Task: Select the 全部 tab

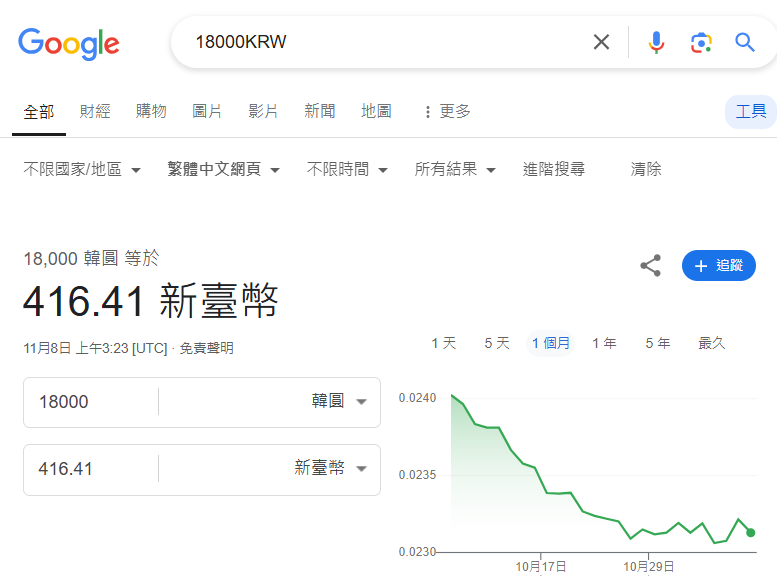Action: pos(39,112)
